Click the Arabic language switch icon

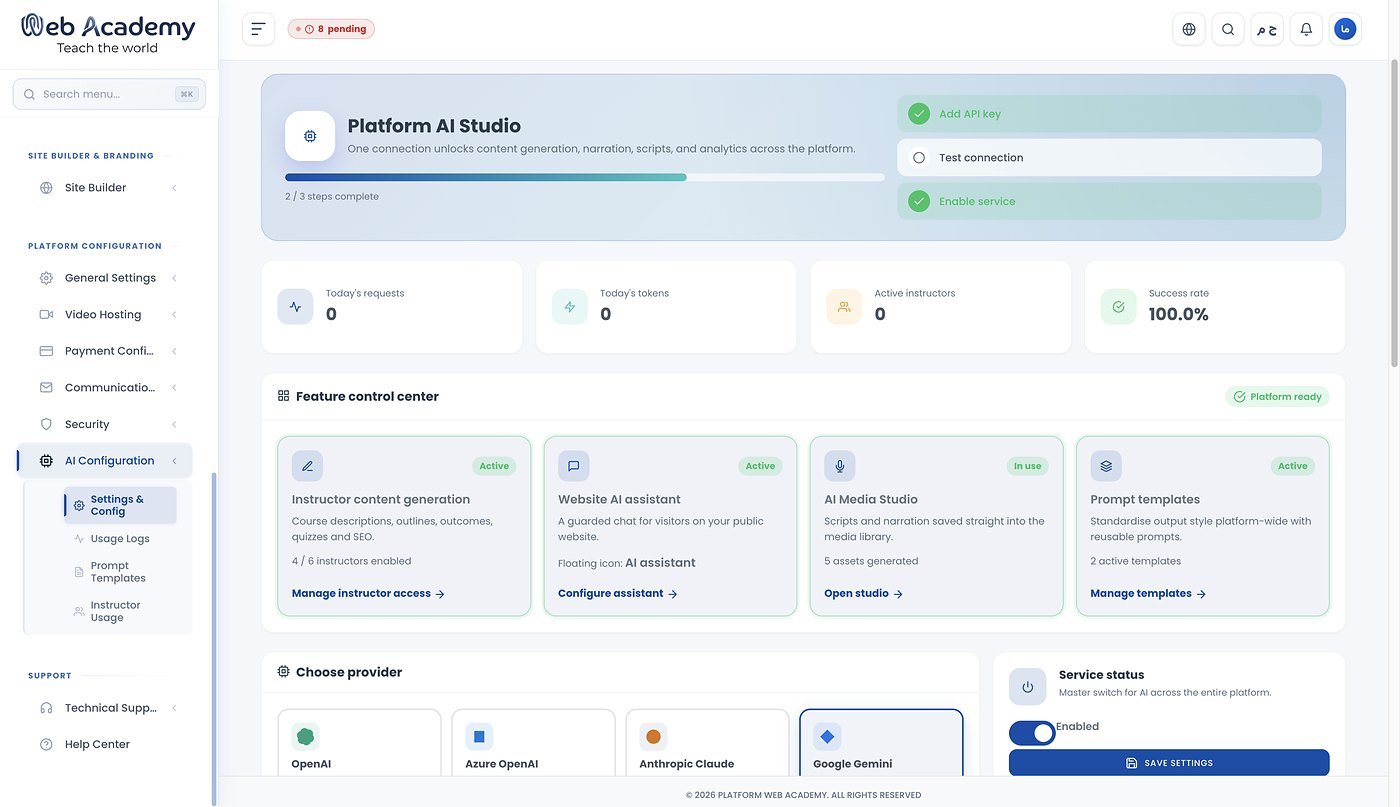tap(1267, 29)
